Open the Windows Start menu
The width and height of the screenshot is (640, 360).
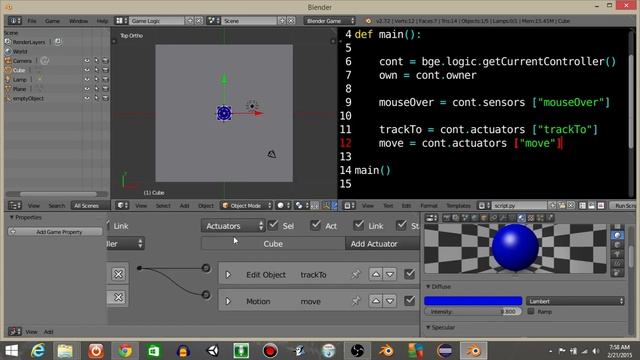tap(11, 351)
